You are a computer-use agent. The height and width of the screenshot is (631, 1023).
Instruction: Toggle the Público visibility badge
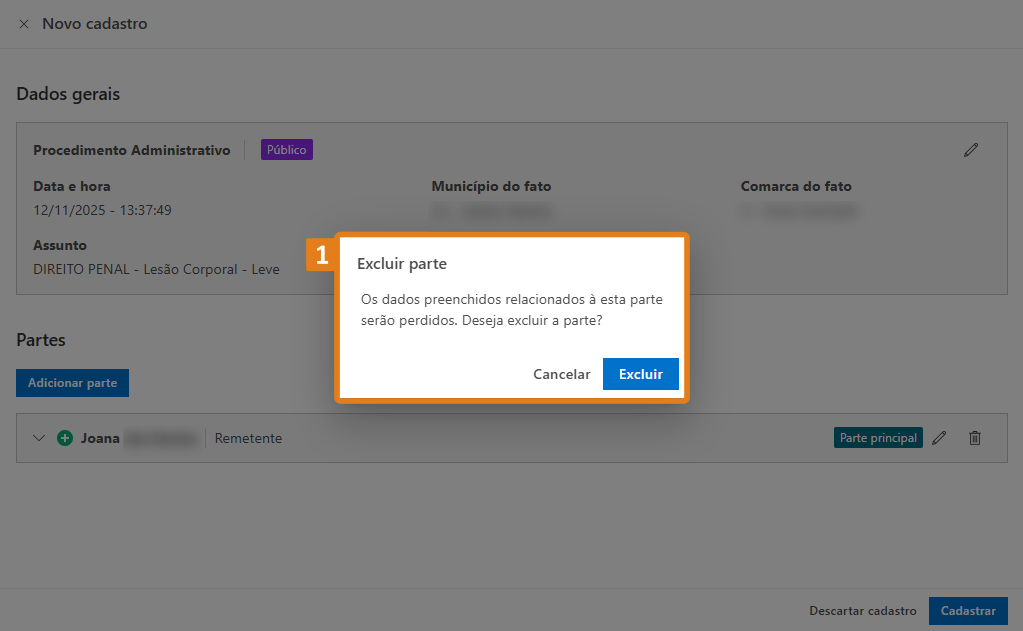(287, 149)
